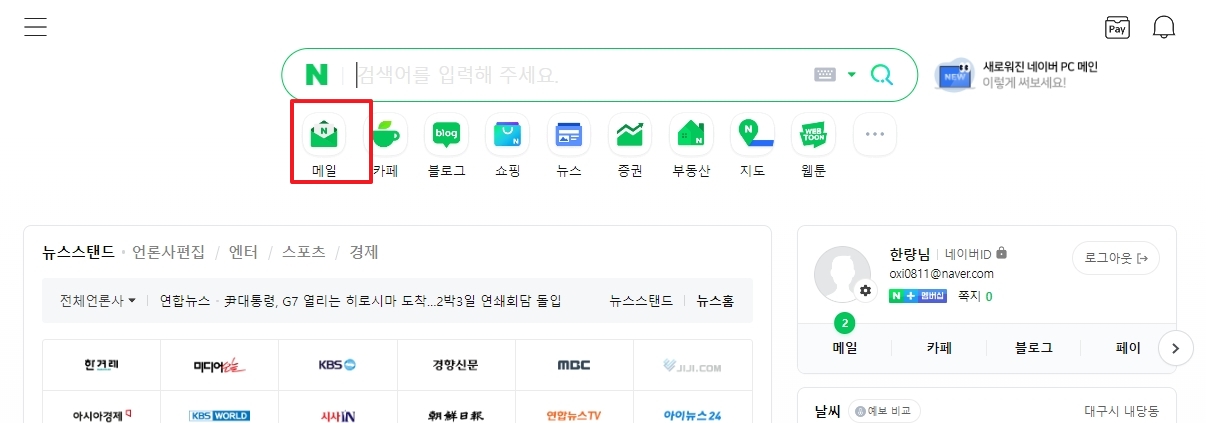Screen dimensions: 1206x423
Task: Open the JIJI.COM press logo
Action: [x=692, y=364]
